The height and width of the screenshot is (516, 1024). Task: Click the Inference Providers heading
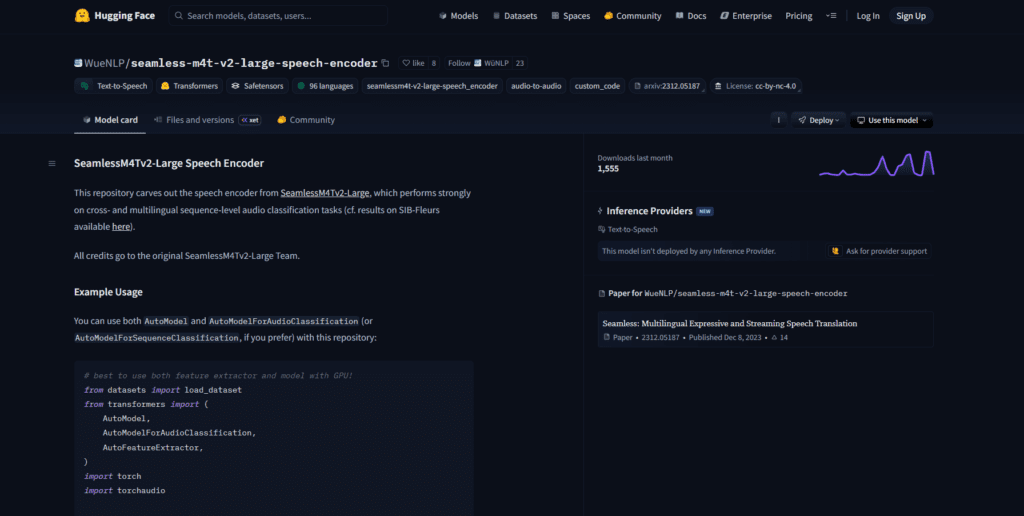coord(649,211)
